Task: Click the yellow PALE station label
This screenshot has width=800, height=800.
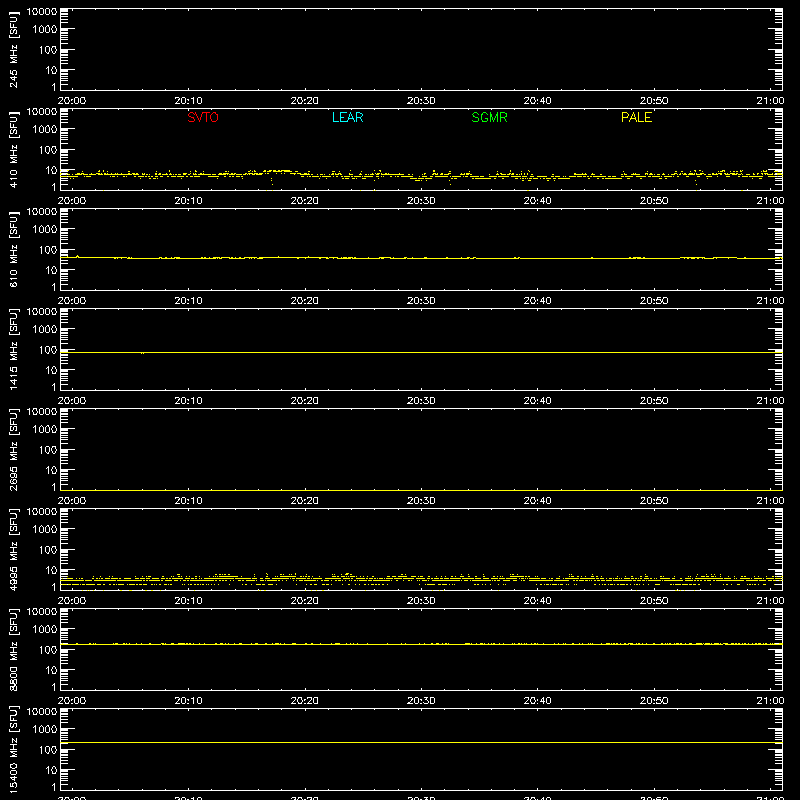Action: (x=636, y=117)
